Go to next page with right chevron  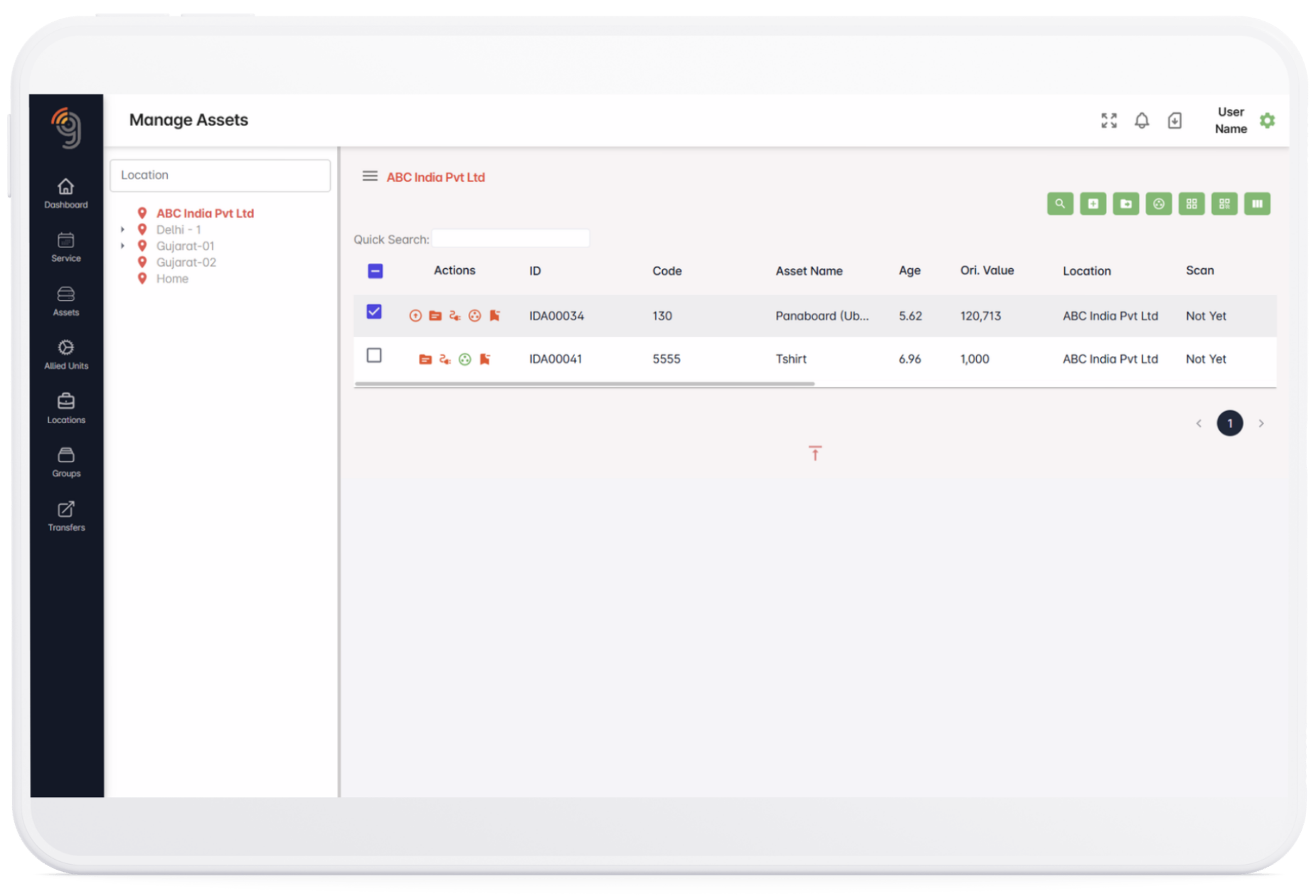1261,423
